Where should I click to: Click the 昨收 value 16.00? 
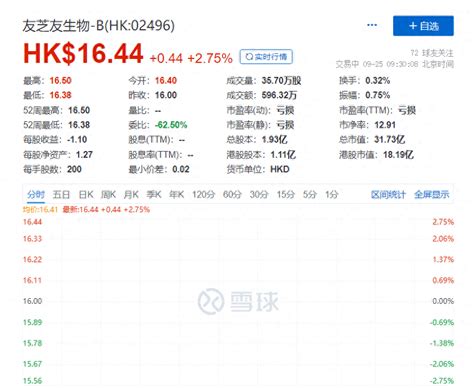click(x=166, y=95)
